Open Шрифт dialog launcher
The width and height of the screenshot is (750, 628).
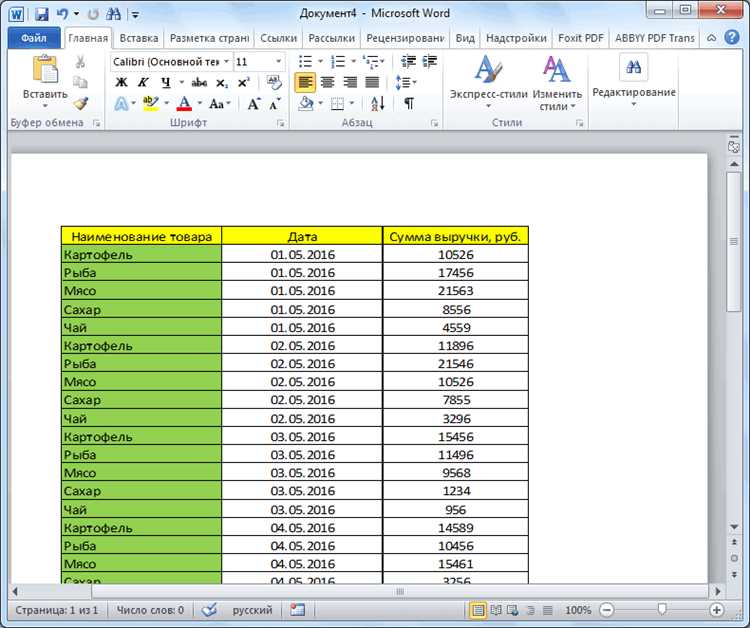(x=281, y=124)
